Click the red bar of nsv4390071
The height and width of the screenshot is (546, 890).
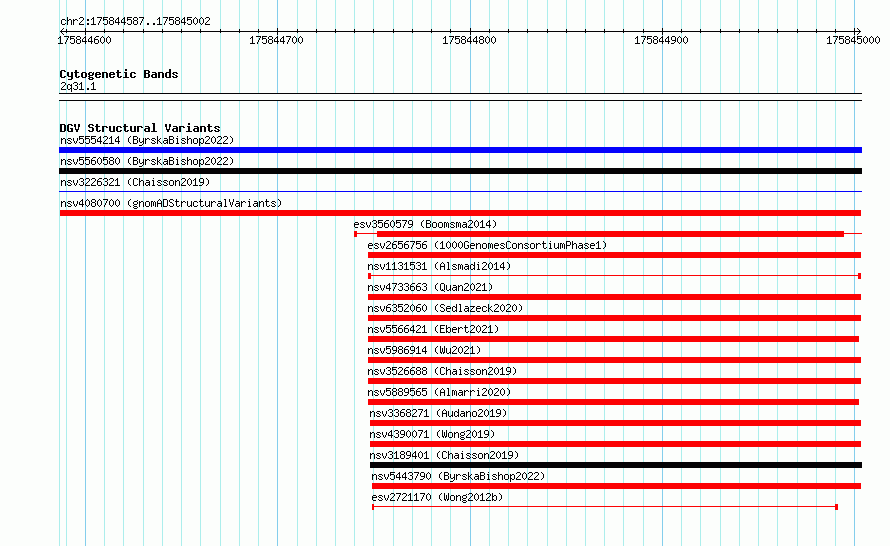tap(616, 444)
